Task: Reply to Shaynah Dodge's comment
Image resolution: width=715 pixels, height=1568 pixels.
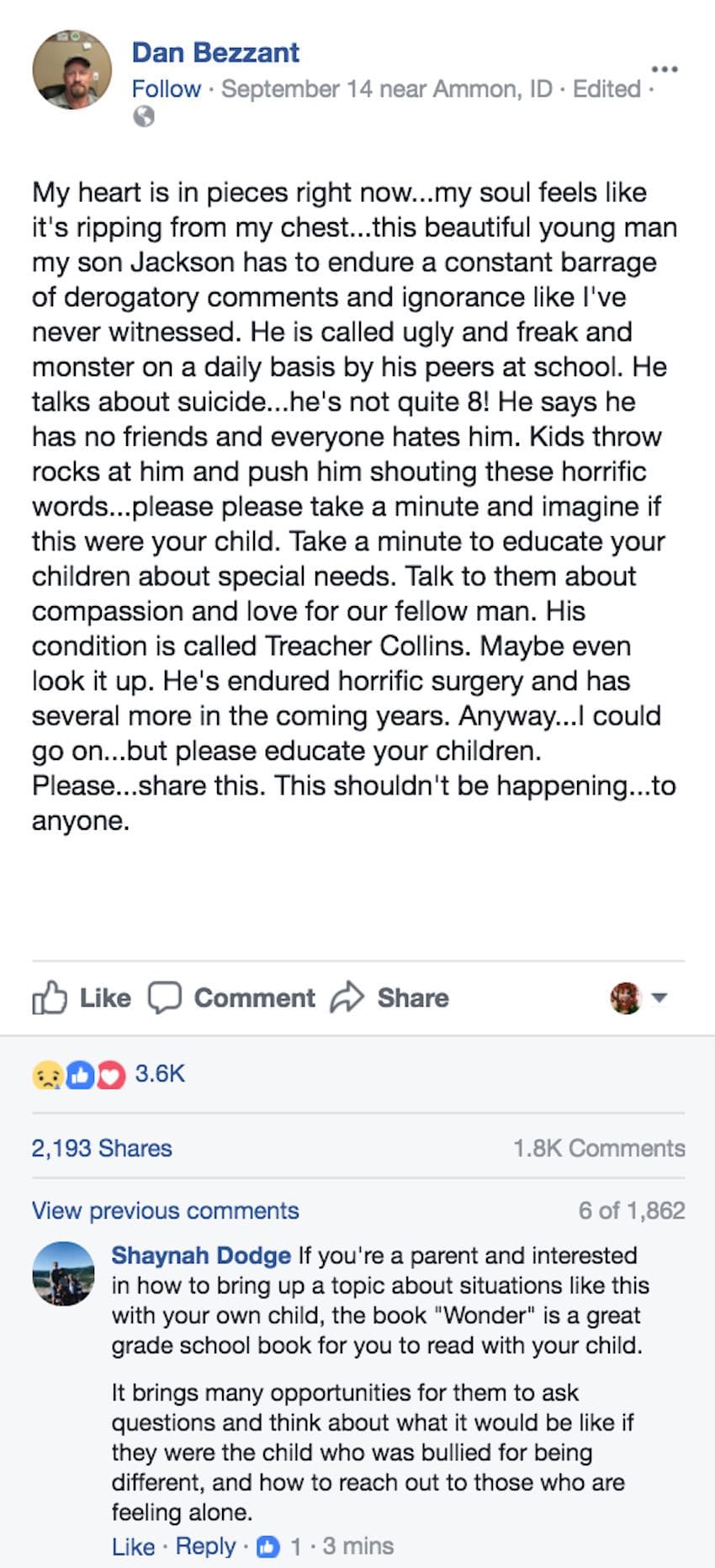Action: pos(205,1546)
